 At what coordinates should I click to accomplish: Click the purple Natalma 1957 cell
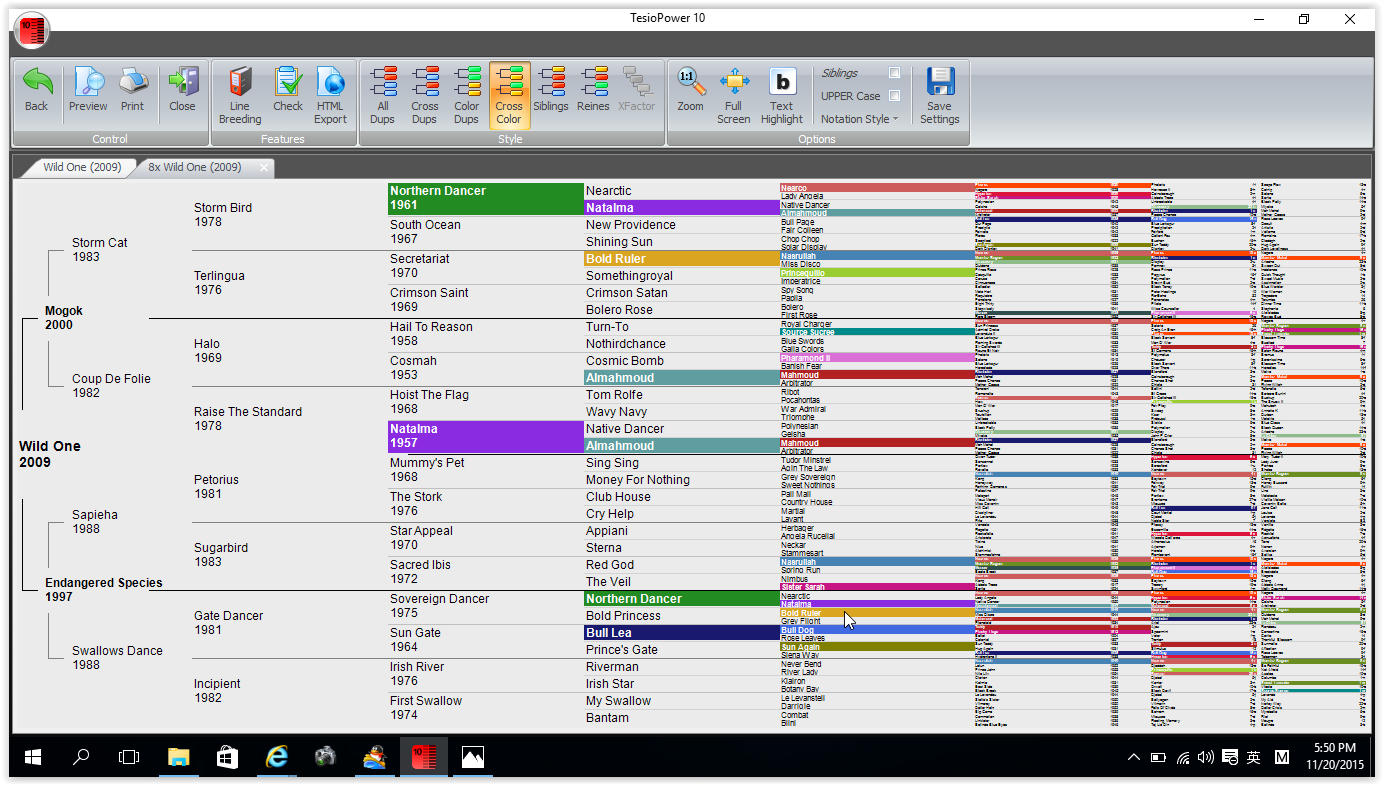(x=485, y=436)
